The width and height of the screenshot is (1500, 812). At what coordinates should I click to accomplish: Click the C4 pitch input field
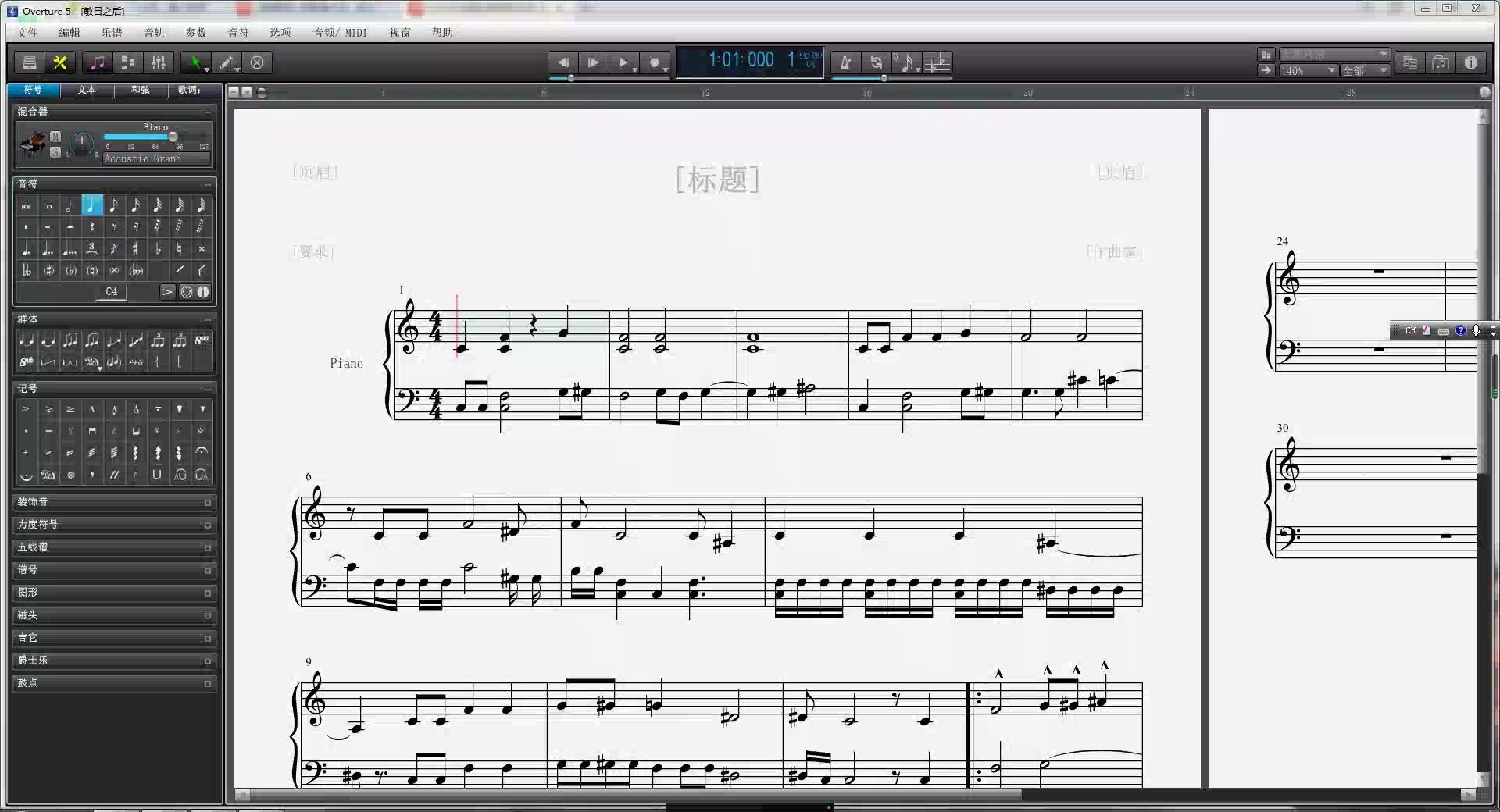coord(112,292)
